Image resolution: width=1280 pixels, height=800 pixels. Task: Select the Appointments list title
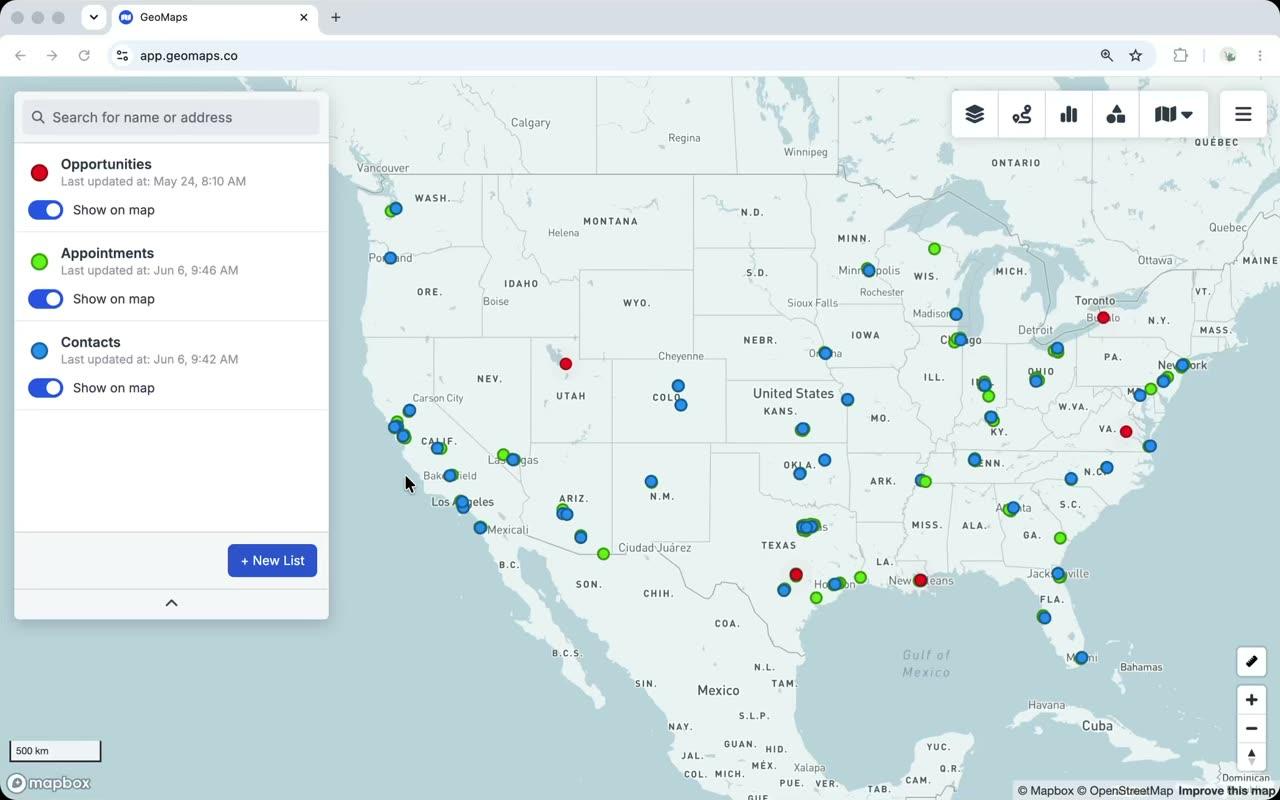(107, 253)
